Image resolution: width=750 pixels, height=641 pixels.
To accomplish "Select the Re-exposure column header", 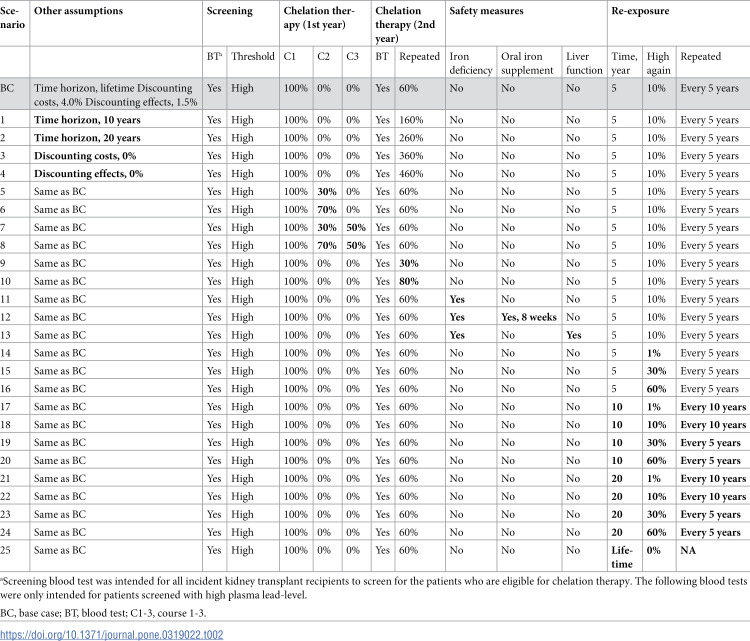I will 640,11.
